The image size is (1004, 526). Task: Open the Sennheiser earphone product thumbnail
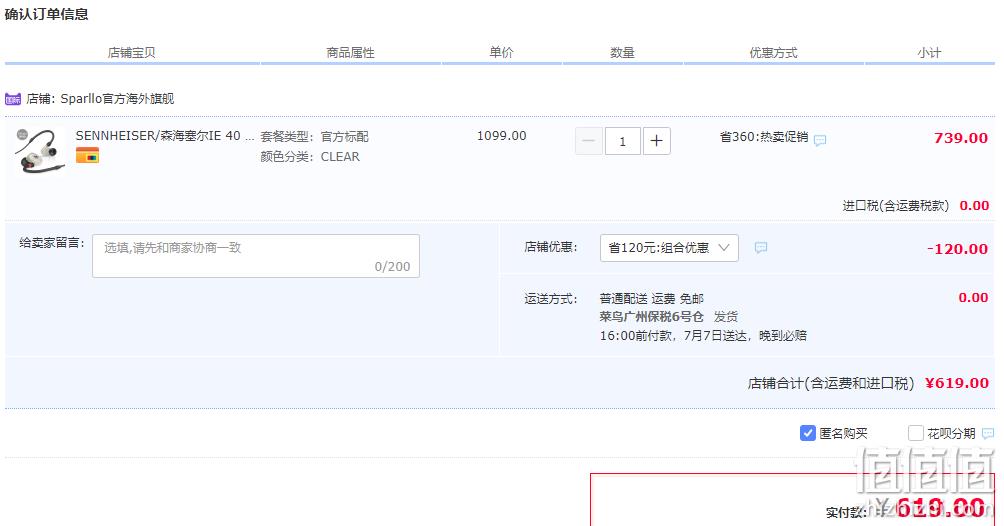pos(40,151)
